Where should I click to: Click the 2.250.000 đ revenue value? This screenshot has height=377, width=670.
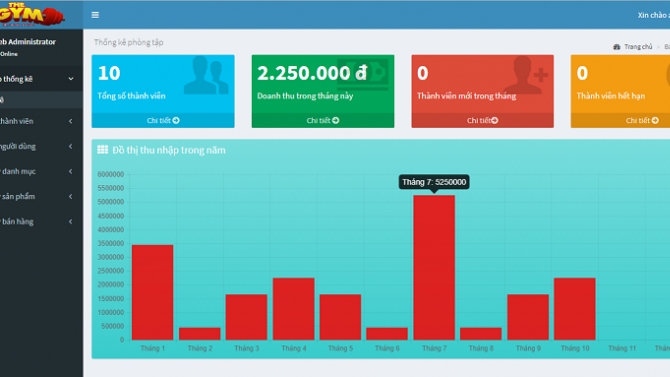(x=312, y=73)
